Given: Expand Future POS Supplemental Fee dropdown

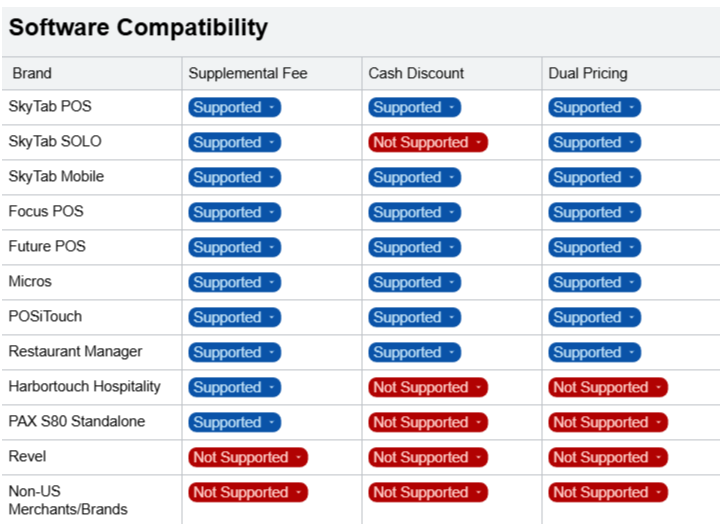Looking at the screenshot, I should (x=234, y=248).
